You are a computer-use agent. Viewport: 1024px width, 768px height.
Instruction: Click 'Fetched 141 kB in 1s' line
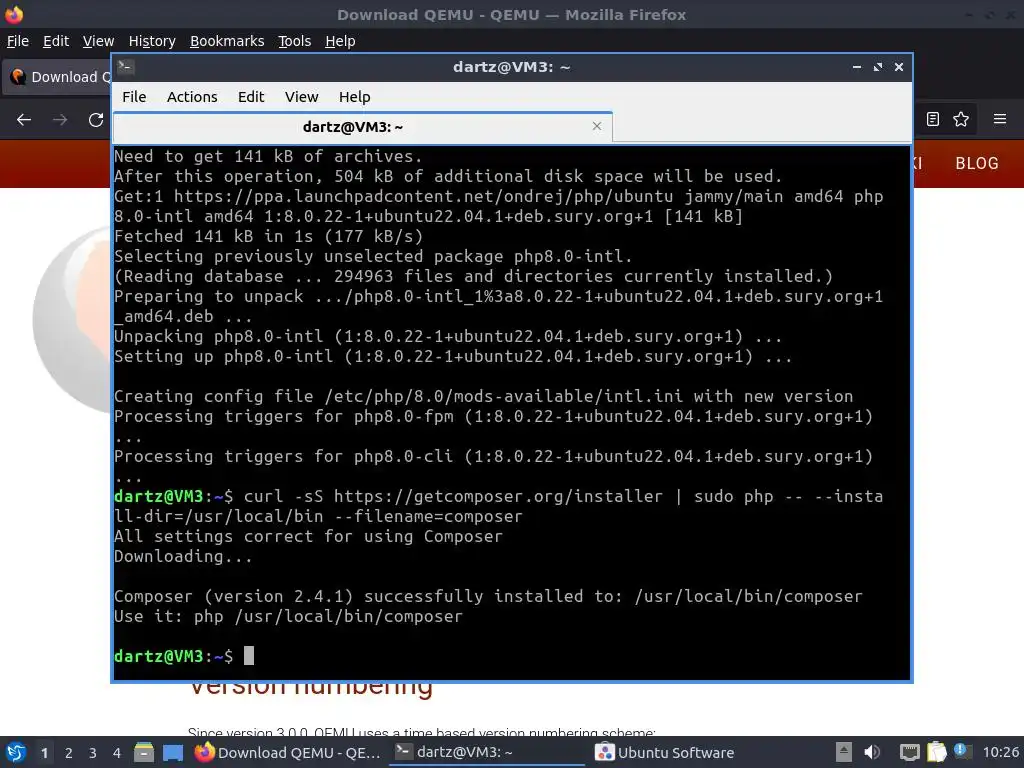(x=268, y=236)
